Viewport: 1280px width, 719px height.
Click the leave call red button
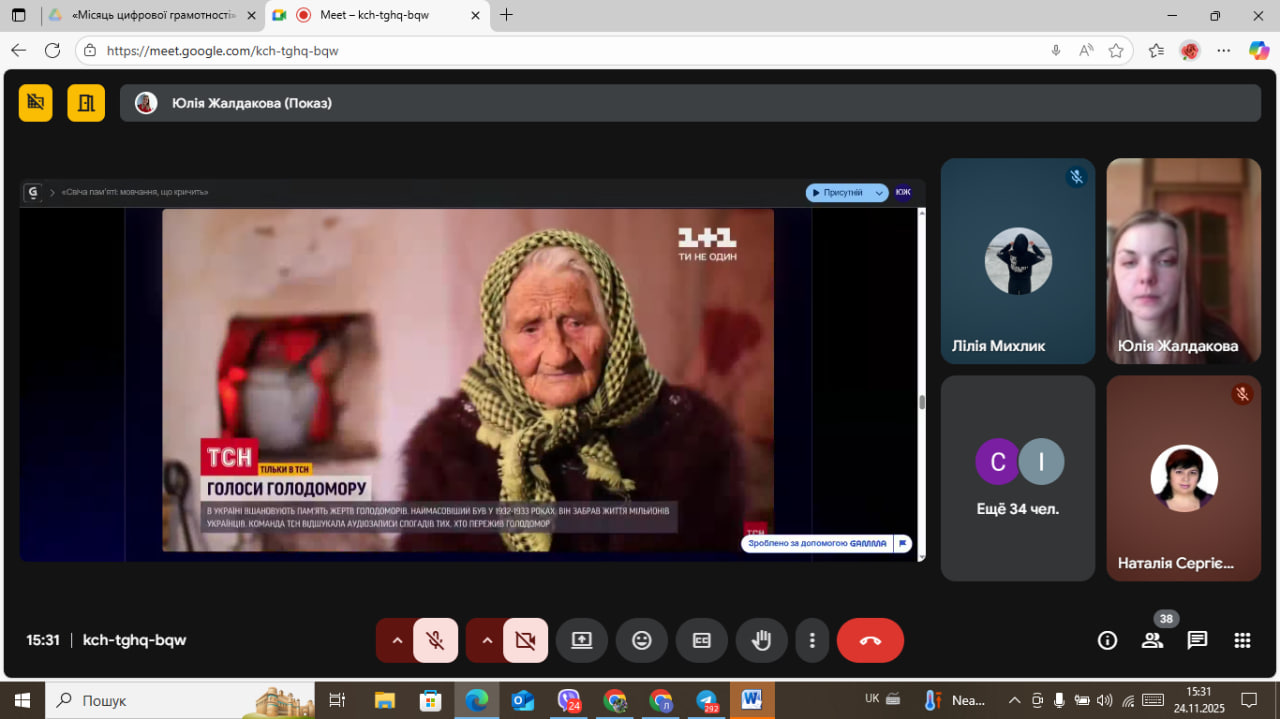point(870,641)
